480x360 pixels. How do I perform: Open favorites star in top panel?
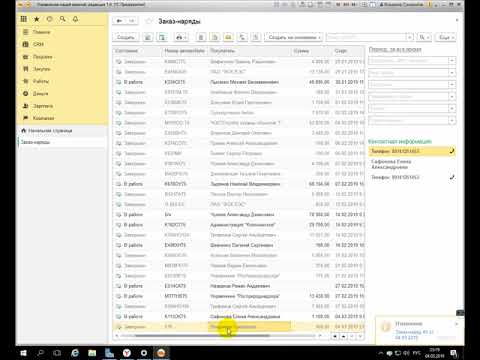[x=37, y=19]
